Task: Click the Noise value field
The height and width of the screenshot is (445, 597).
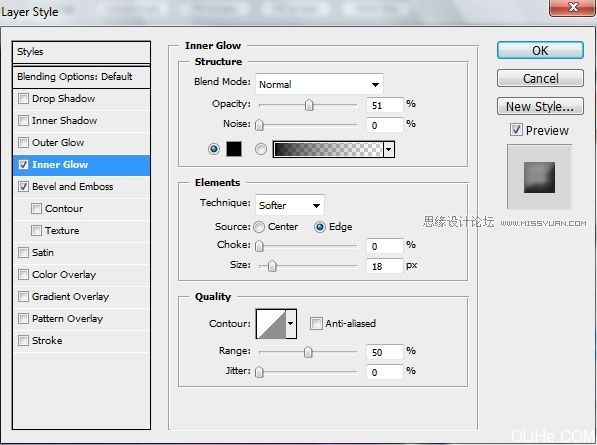Action: point(385,125)
